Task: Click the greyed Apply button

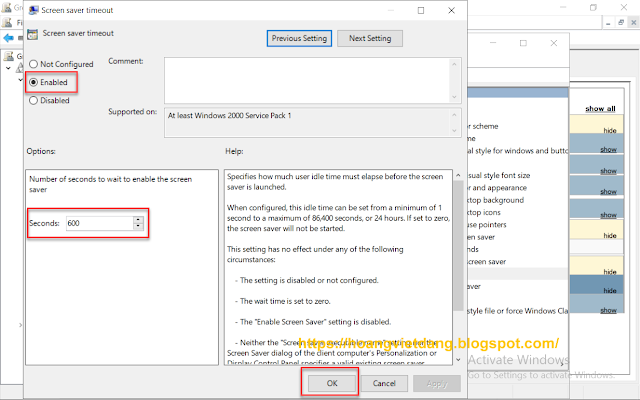Action: (x=437, y=383)
